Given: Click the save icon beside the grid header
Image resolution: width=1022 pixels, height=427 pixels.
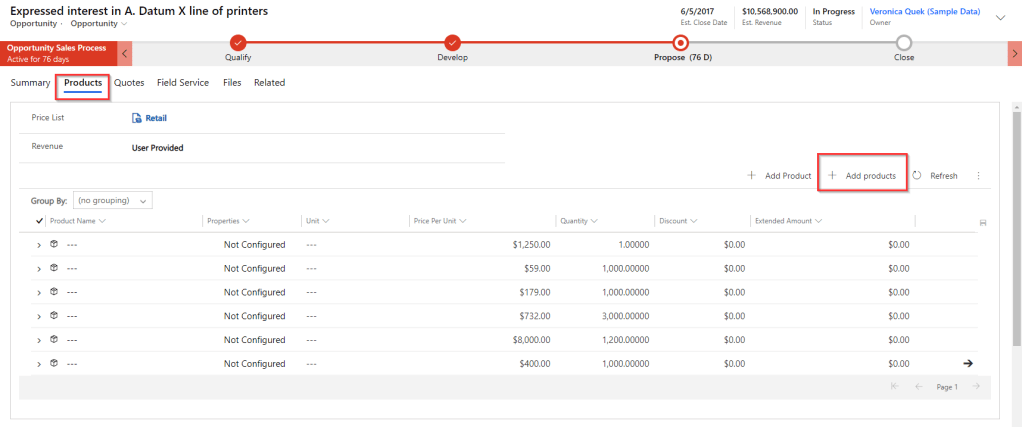Looking at the screenshot, I should (x=983, y=222).
